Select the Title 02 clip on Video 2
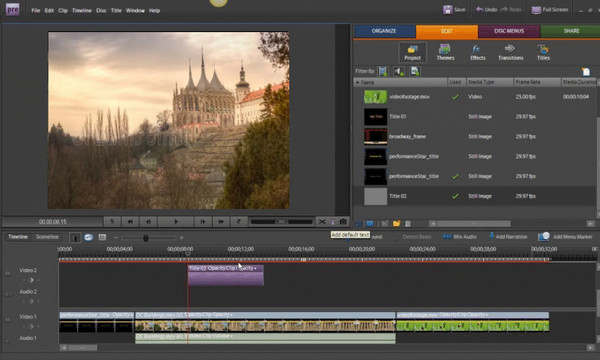The image size is (600, 360). tap(225, 275)
